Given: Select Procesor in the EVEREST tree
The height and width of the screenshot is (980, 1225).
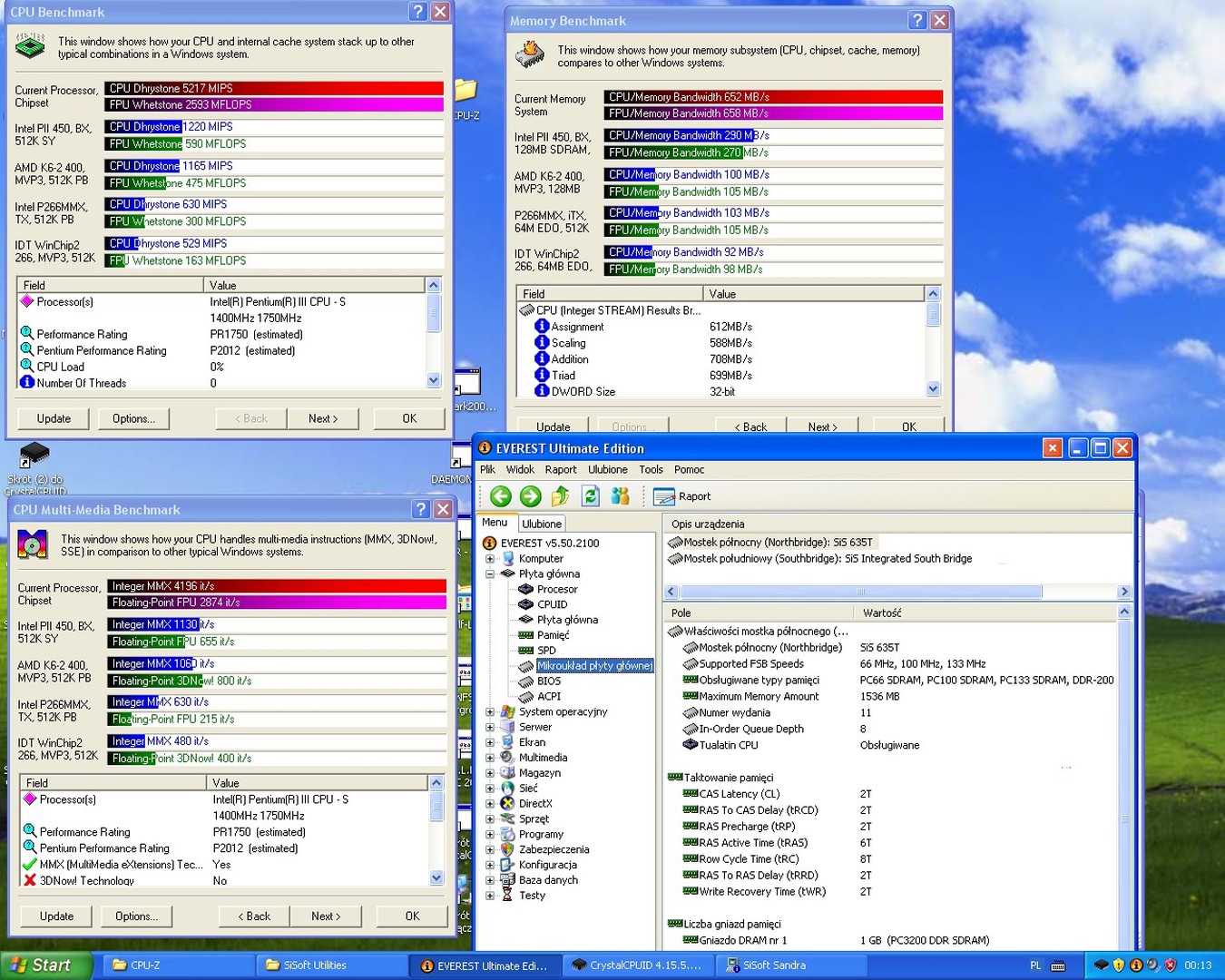Looking at the screenshot, I should (x=556, y=589).
